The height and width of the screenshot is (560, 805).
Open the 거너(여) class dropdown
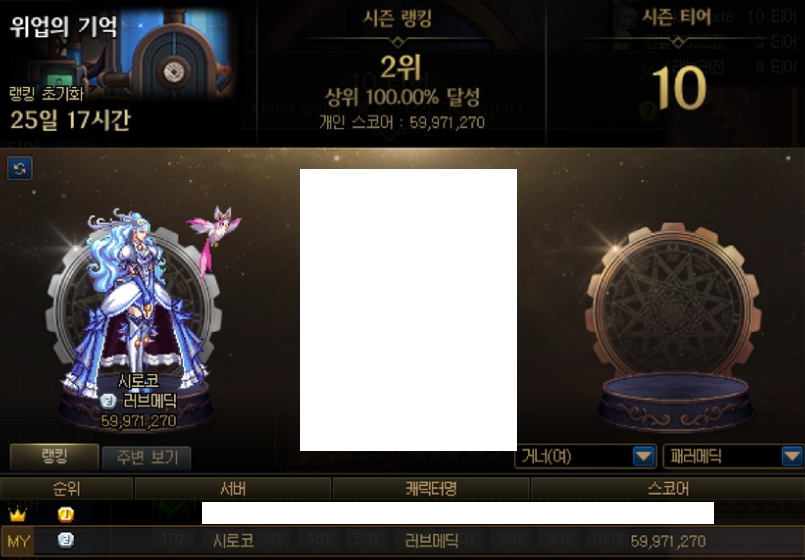coord(585,456)
